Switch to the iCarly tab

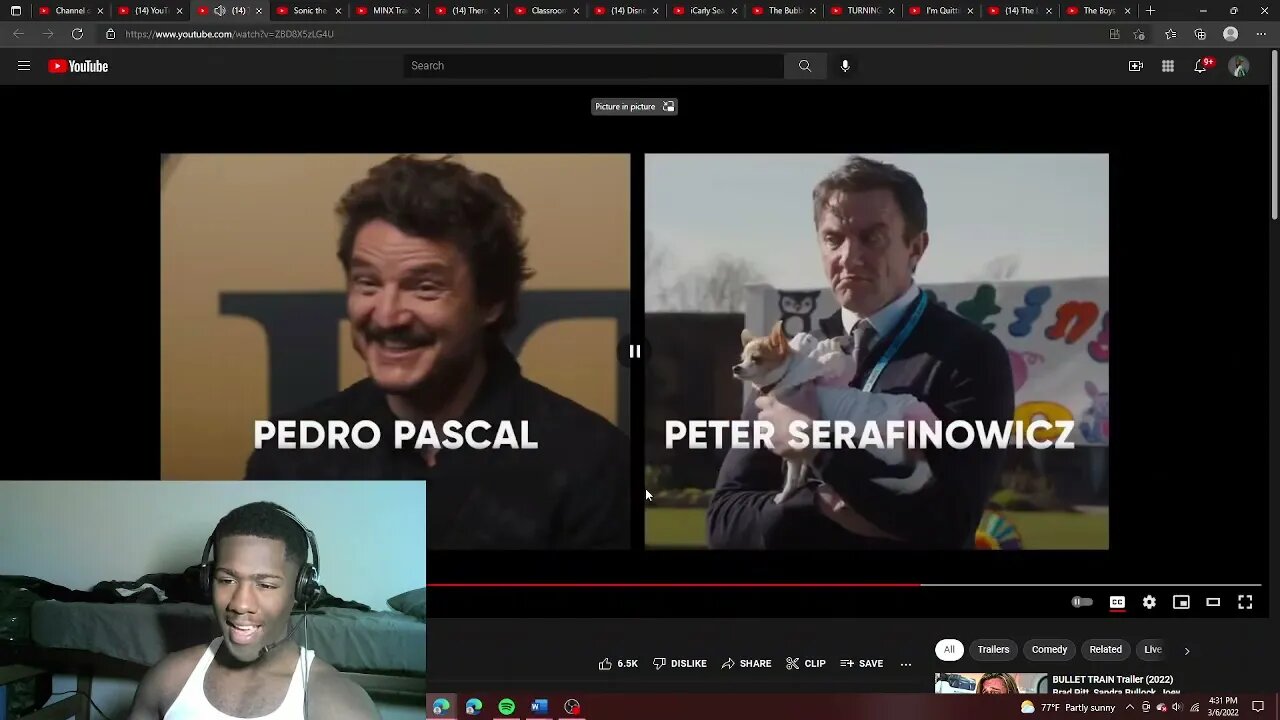click(705, 10)
